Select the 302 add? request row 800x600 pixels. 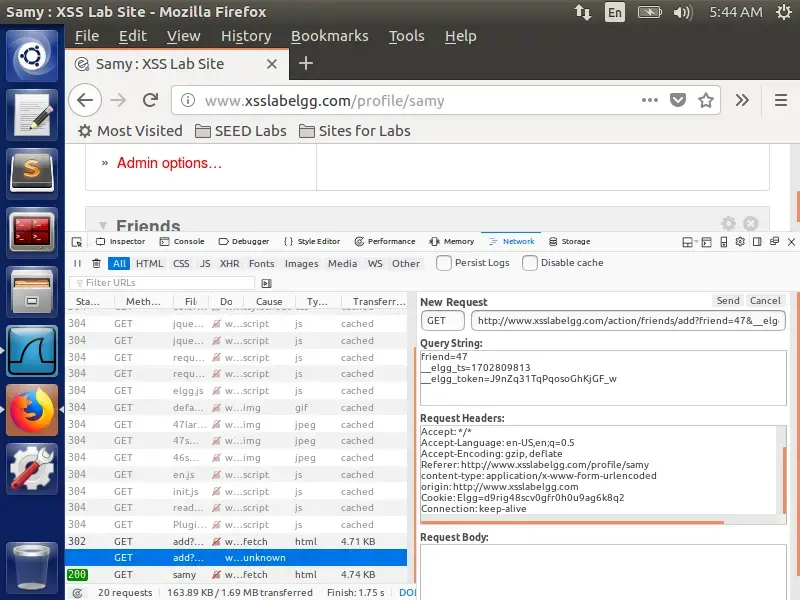pyautogui.click(x=236, y=541)
